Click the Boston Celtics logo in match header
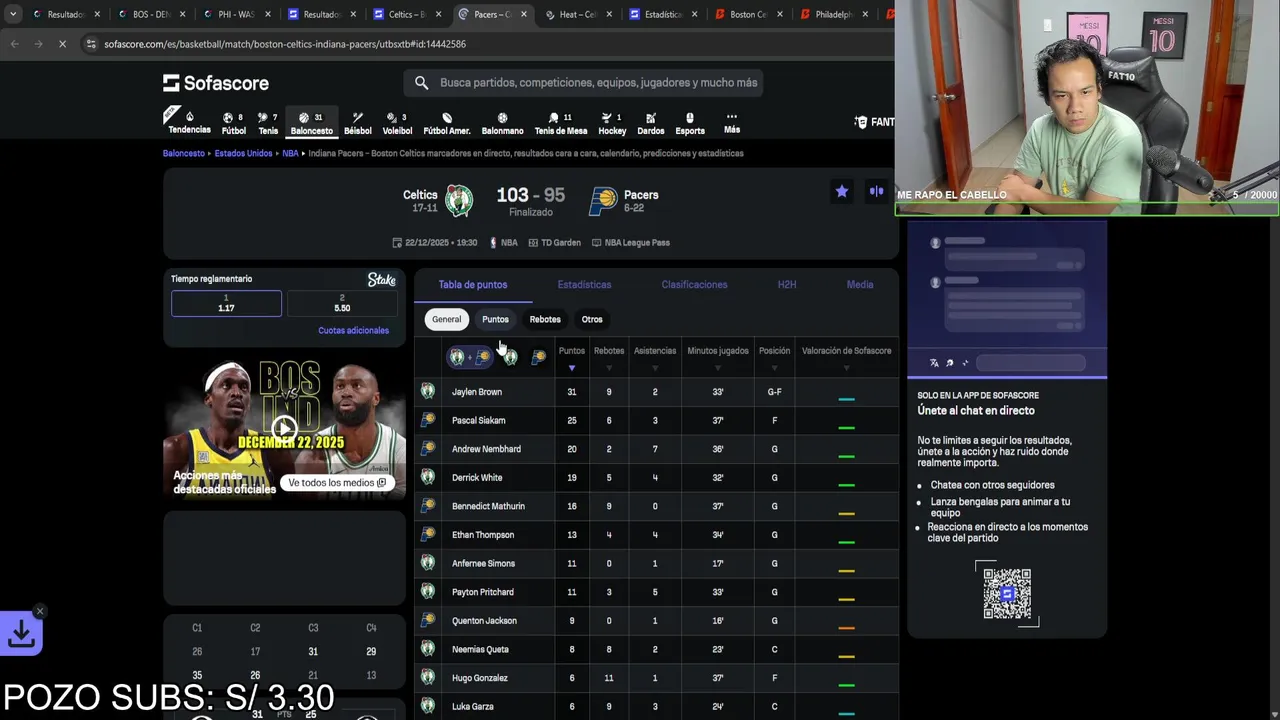This screenshot has width=1280, height=720. click(x=459, y=201)
